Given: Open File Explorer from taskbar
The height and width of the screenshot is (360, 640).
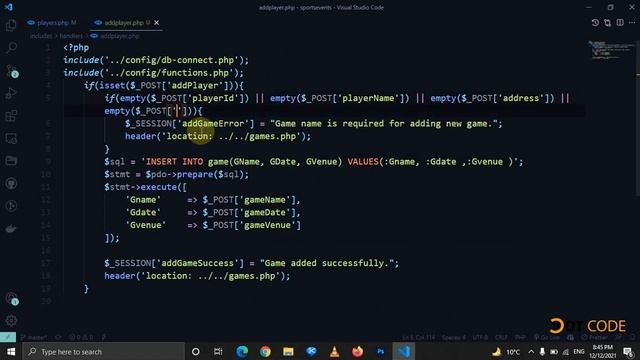Looking at the screenshot, I should pyautogui.click(x=288, y=351).
